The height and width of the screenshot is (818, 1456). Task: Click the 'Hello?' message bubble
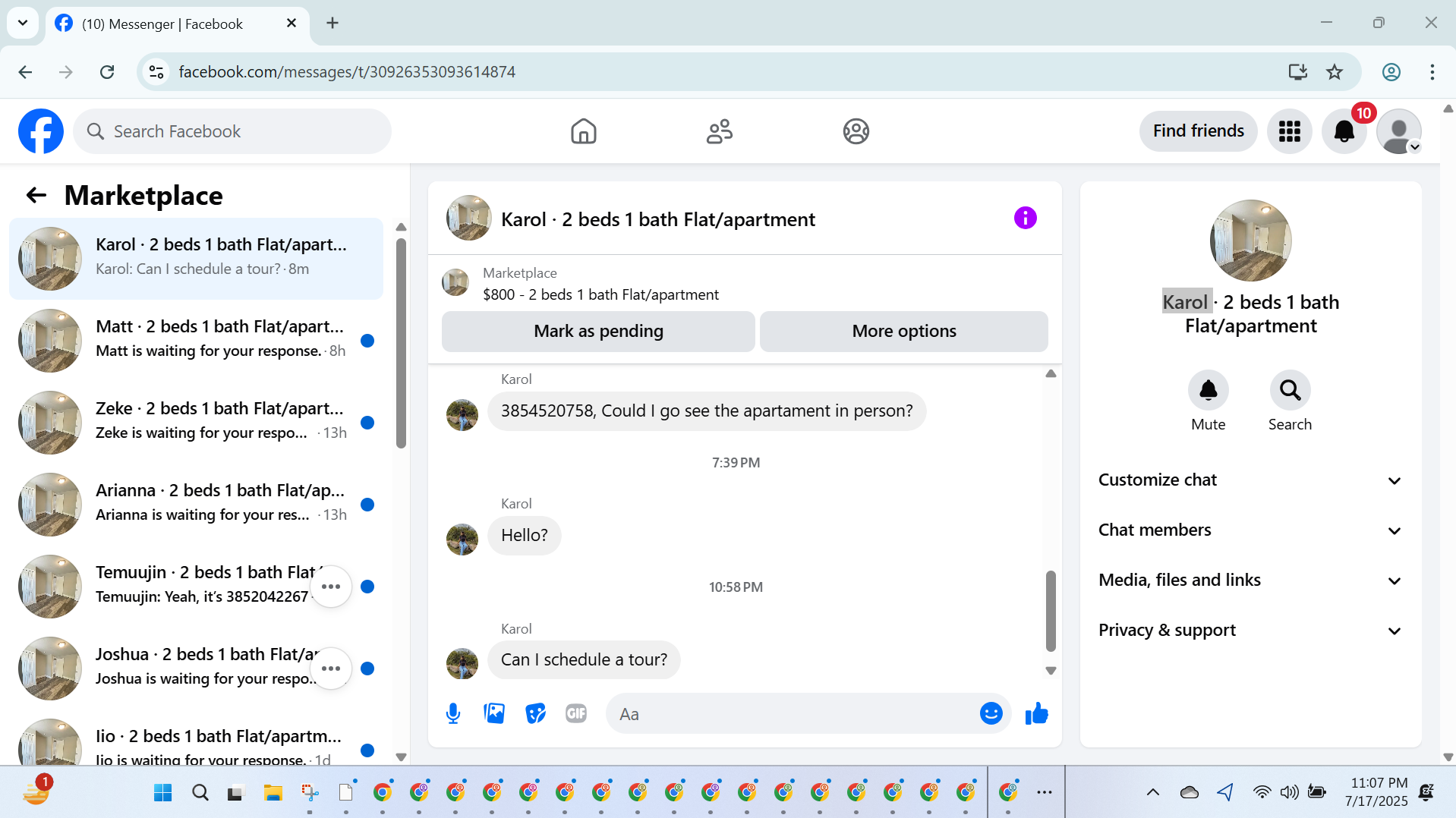(x=524, y=536)
